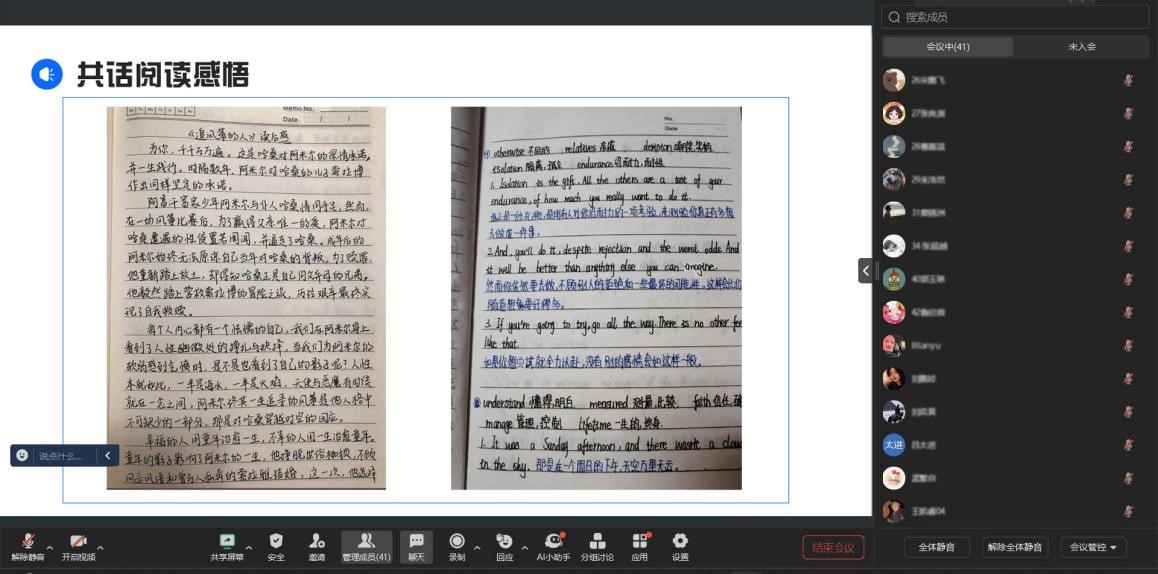
Task: Toggle 管理成员(41) members panel
Action: [x=366, y=541]
